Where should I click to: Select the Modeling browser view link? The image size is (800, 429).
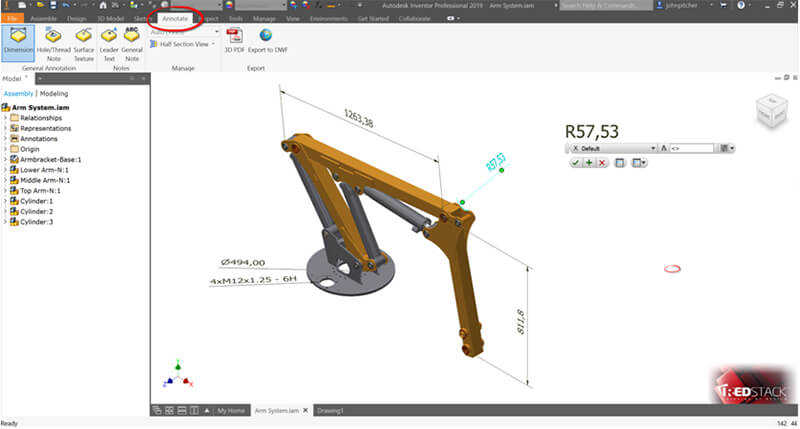coord(54,93)
